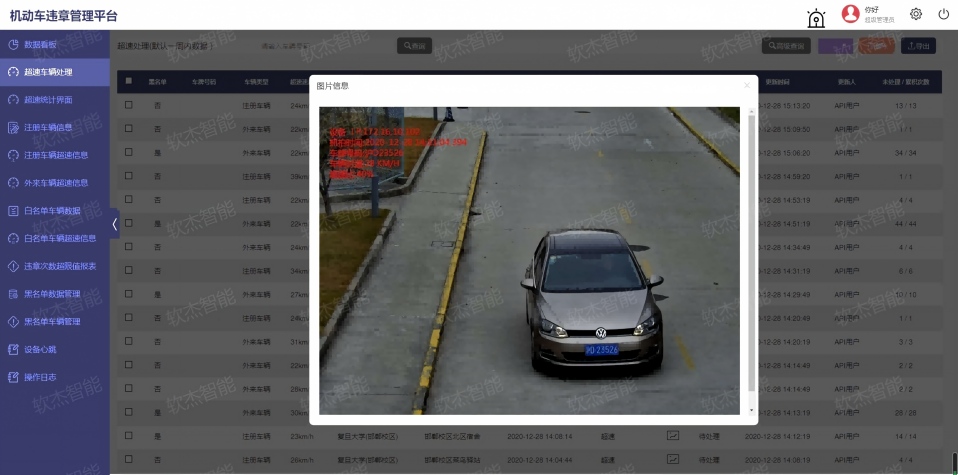The image size is (958, 475).
Task: Click the 注册车辆信息 sidebar icon
Action: click(x=13, y=127)
